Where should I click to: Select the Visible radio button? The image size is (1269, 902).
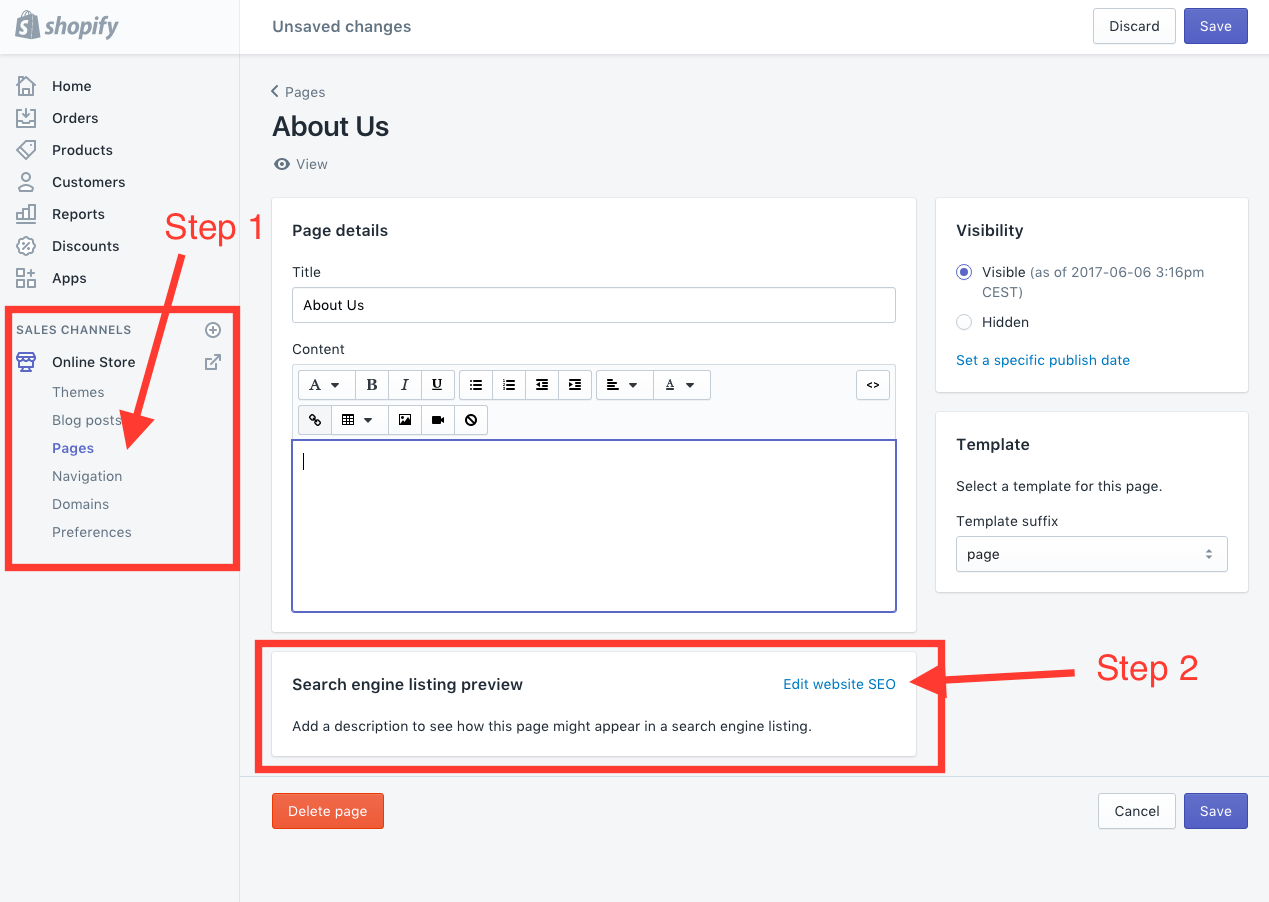[964, 272]
